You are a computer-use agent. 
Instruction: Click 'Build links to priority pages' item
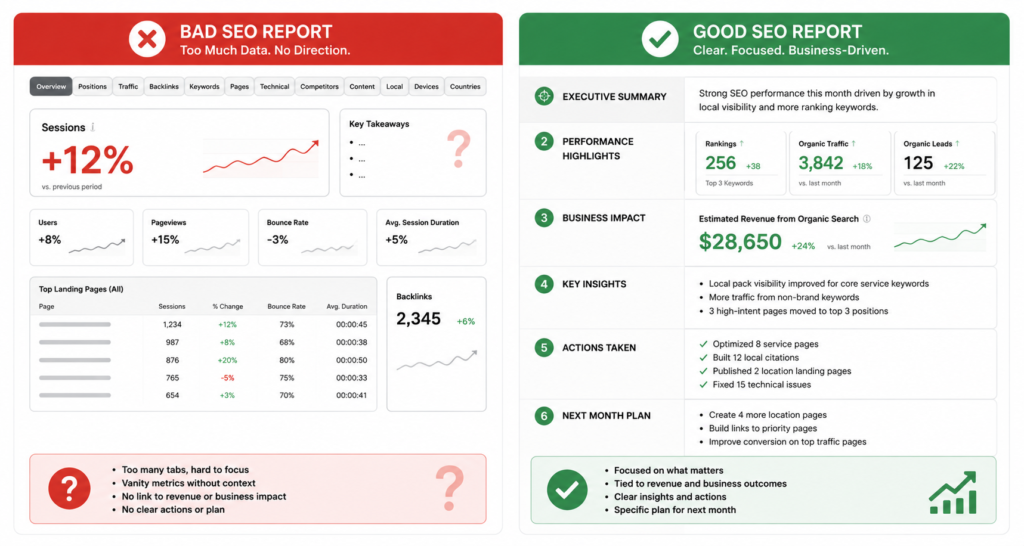[x=763, y=428]
